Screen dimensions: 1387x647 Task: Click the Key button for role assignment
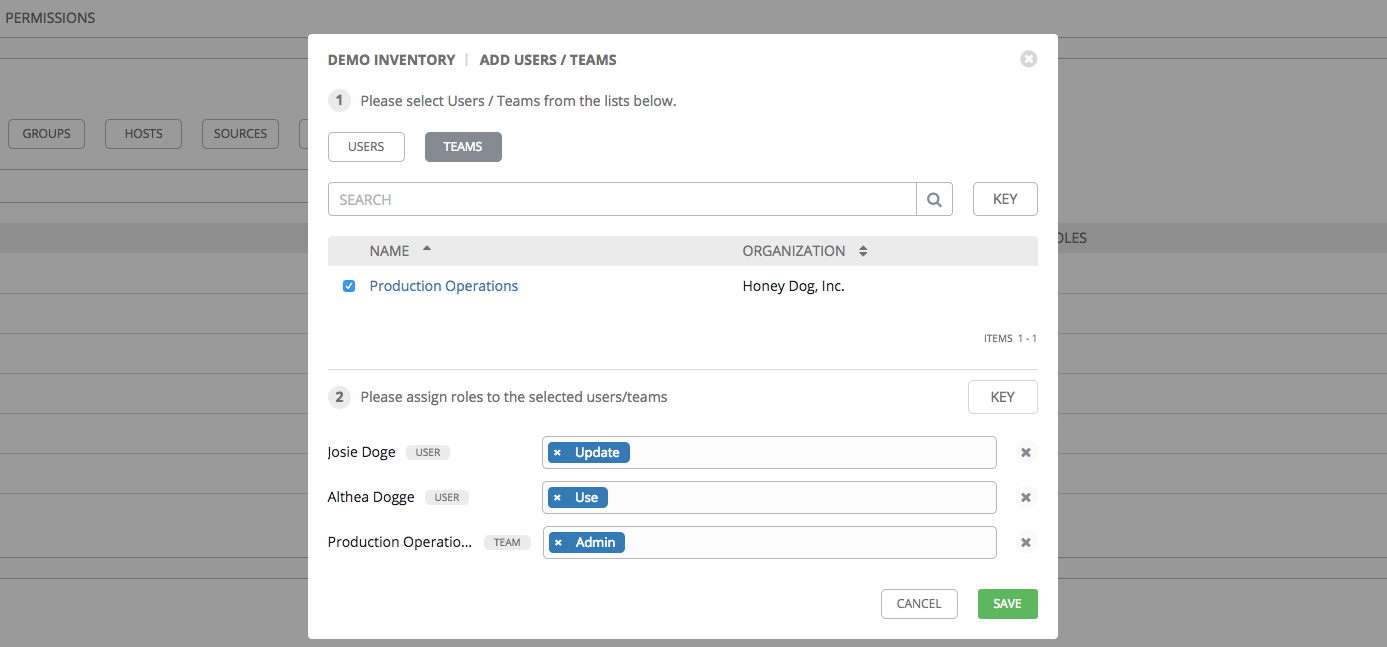tap(1003, 397)
